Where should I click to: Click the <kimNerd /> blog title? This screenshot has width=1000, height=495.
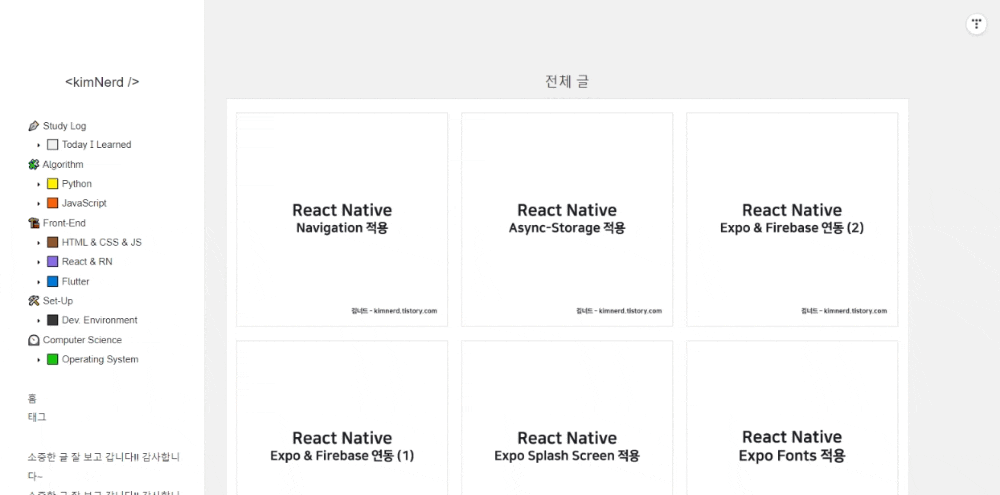[102, 82]
